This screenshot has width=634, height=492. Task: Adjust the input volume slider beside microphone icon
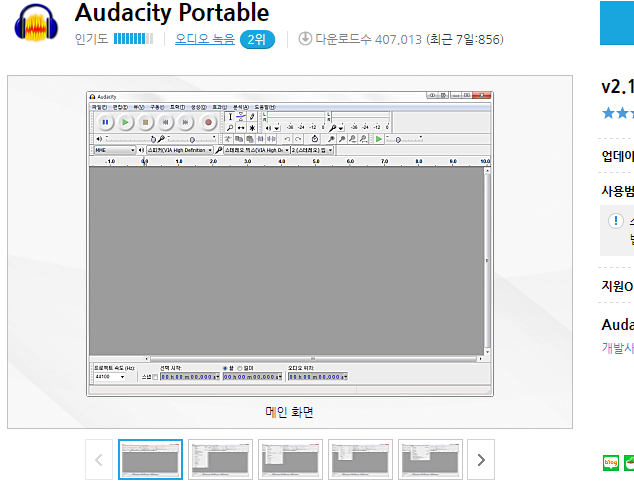pos(191,139)
